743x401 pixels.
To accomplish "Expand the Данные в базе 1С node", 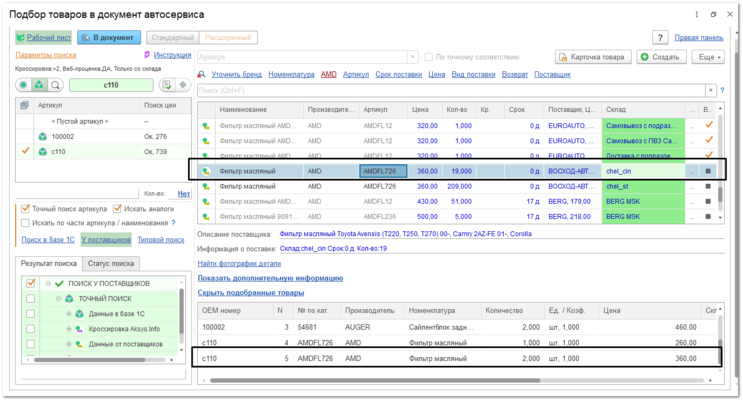I will click(x=69, y=314).
